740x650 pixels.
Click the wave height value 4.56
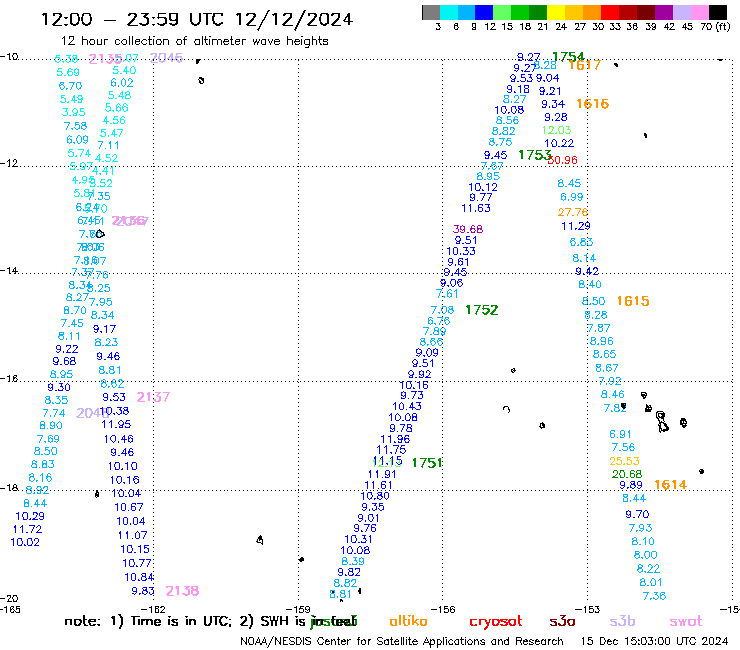coord(114,120)
